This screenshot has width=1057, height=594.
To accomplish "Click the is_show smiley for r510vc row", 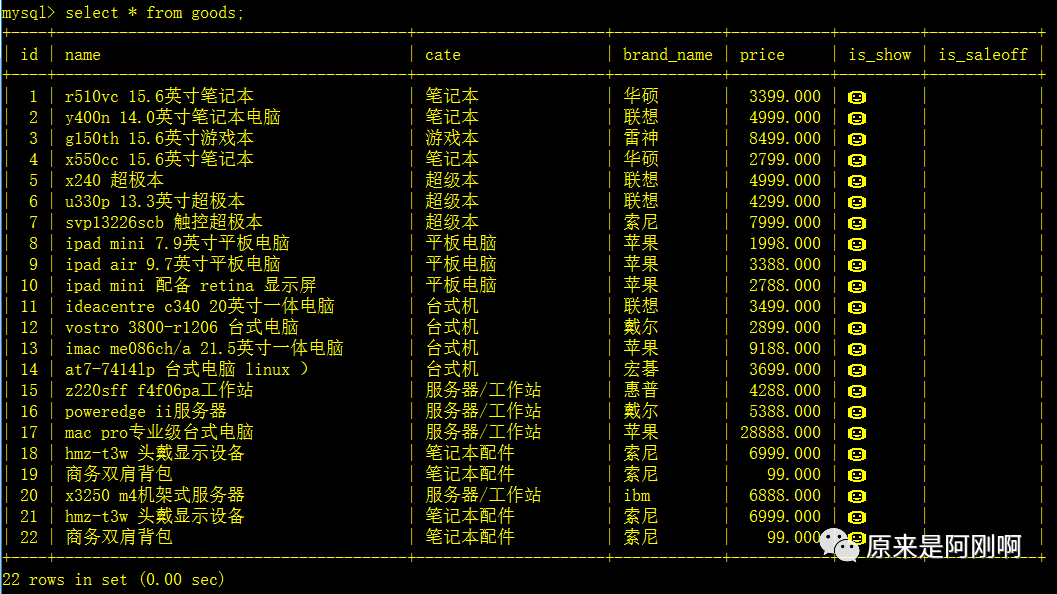I will tap(857, 97).
